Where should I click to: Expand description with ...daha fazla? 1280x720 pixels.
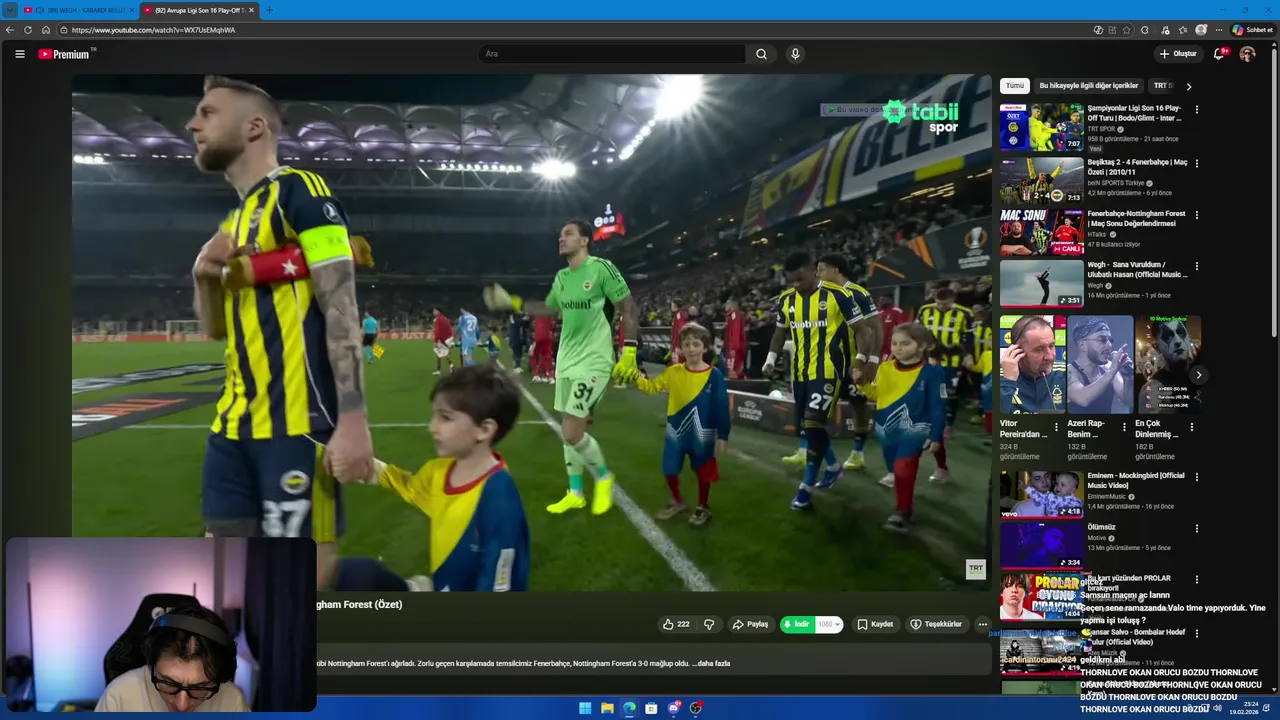711,663
